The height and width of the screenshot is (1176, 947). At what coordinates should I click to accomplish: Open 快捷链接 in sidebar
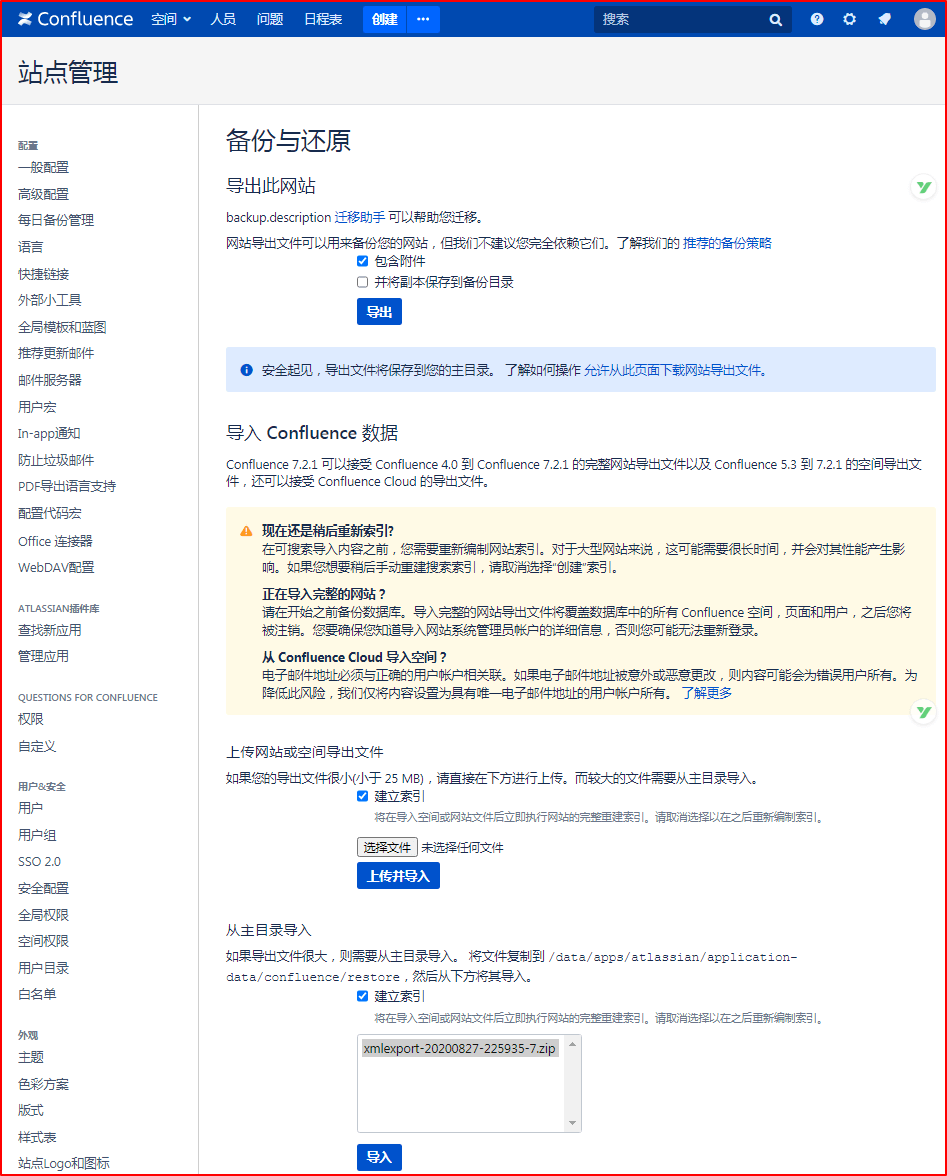tap(43, 274)
